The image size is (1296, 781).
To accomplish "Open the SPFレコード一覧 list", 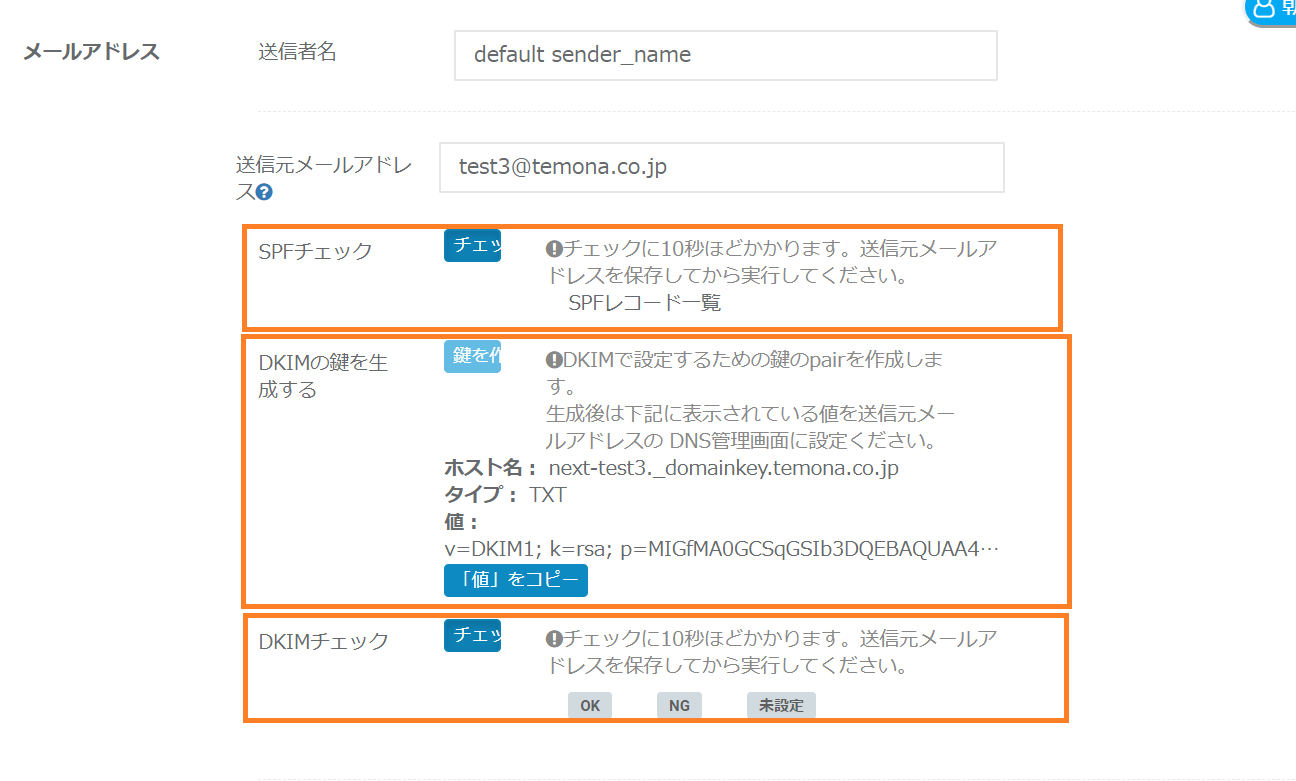I will point(644,303).
